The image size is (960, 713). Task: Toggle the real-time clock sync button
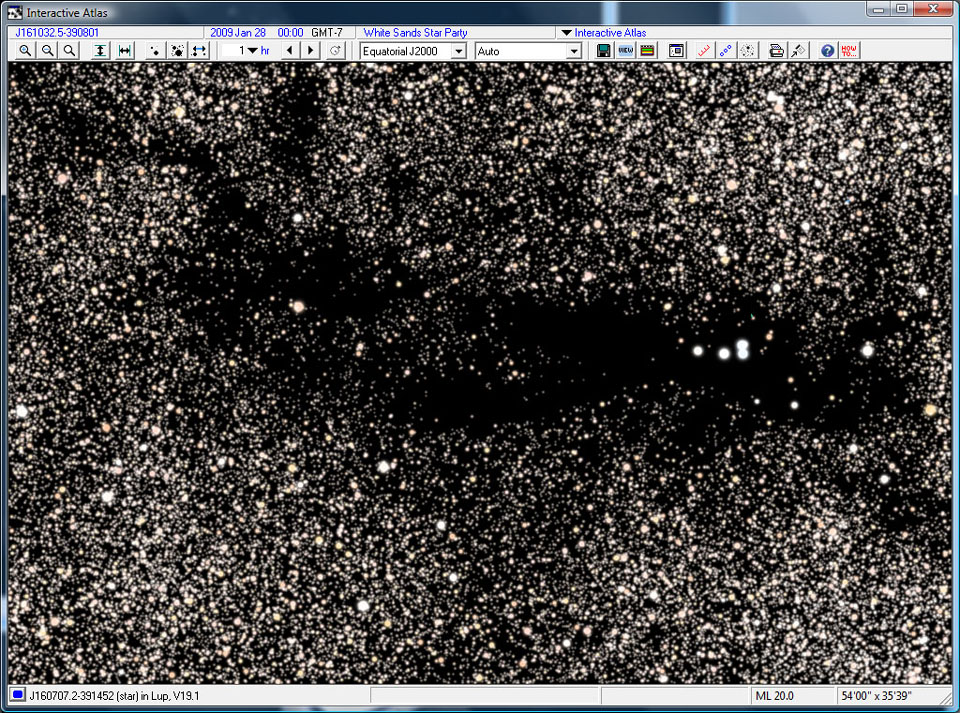336,51
